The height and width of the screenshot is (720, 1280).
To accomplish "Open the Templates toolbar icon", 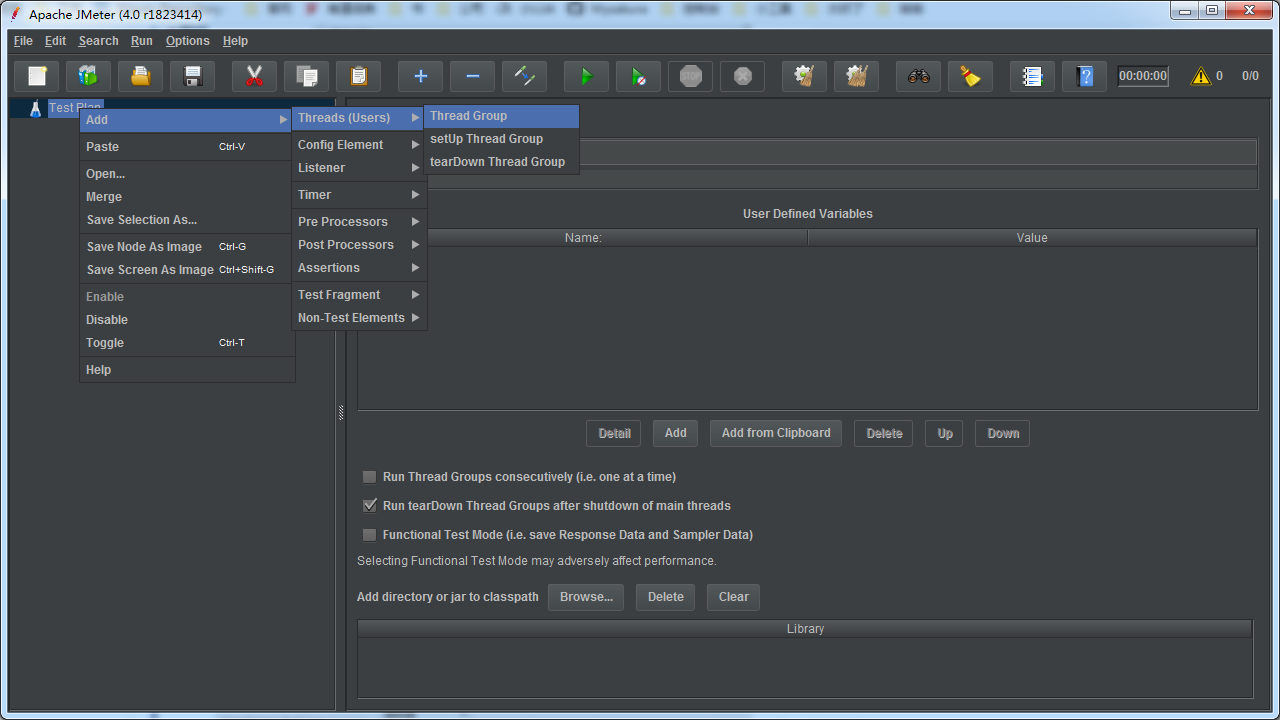I will point(89,76).
